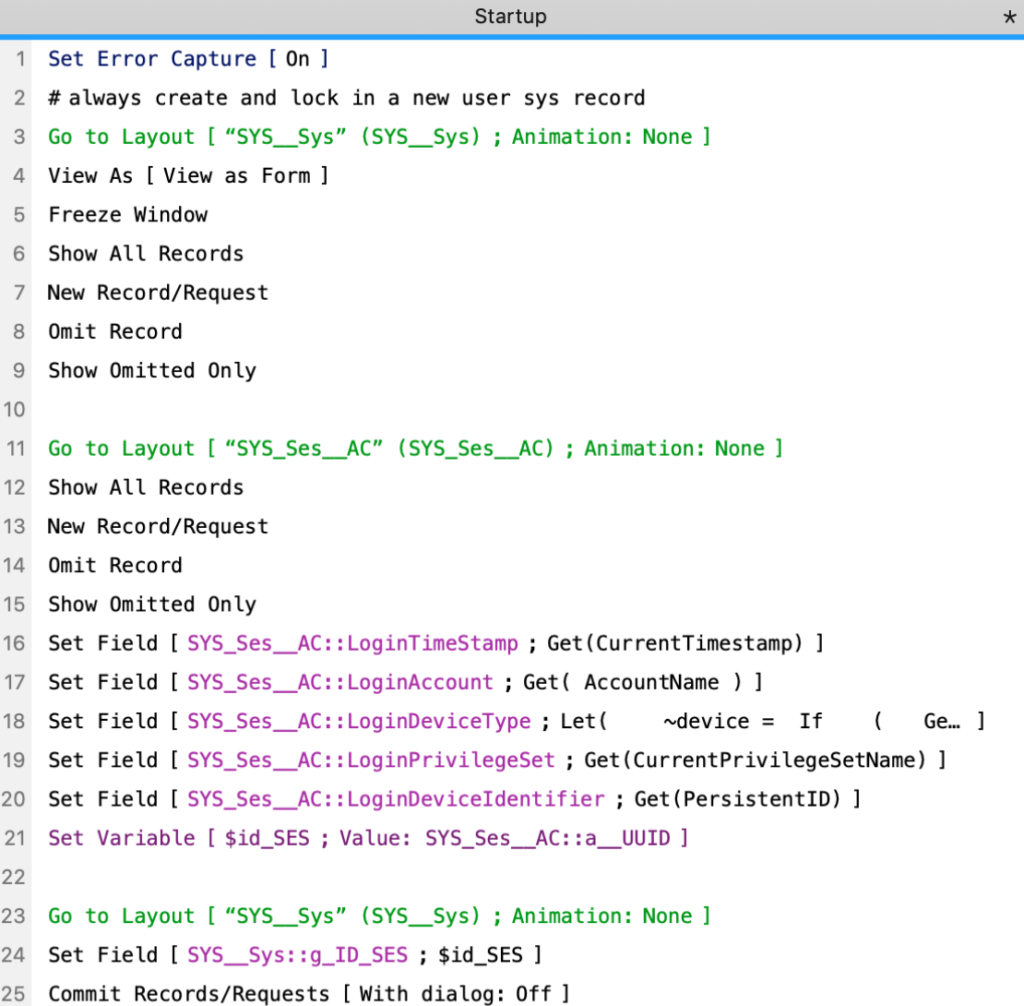Select Set Field LoginPrivilegeSet step
The width and height of the screenshot is (1024, 1006).
498,760
